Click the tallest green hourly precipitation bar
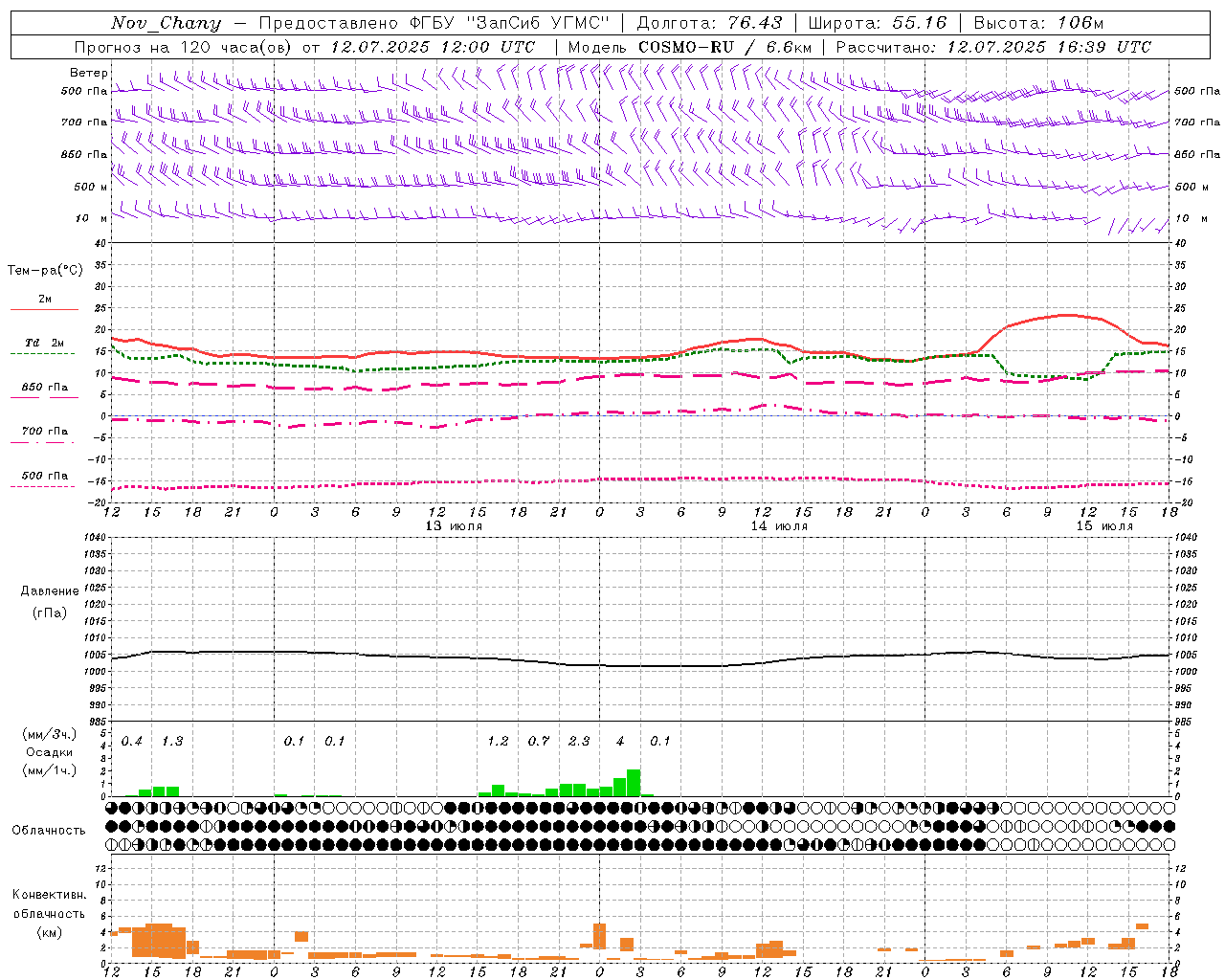 [x=634, y=783]
